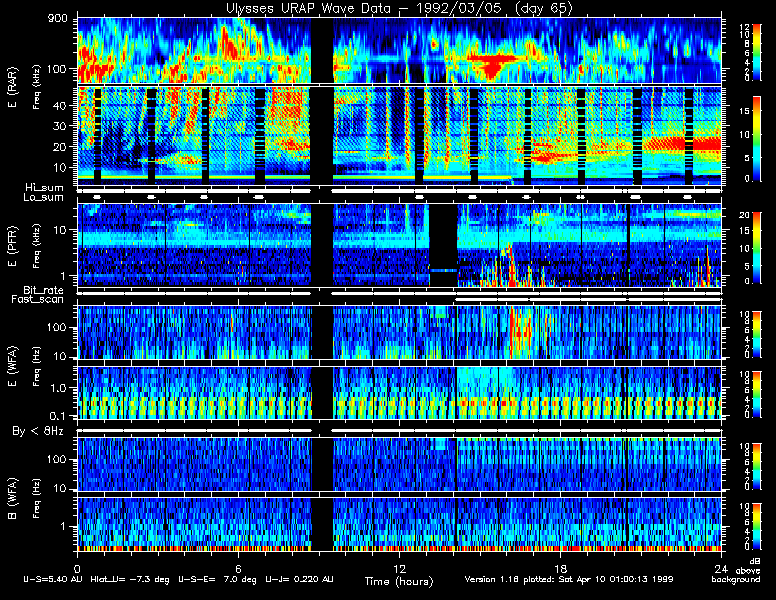This screenshot has height=600, width=776.
Task: Click the black data gap in PFR panel
Action: (x=442, y=237)
